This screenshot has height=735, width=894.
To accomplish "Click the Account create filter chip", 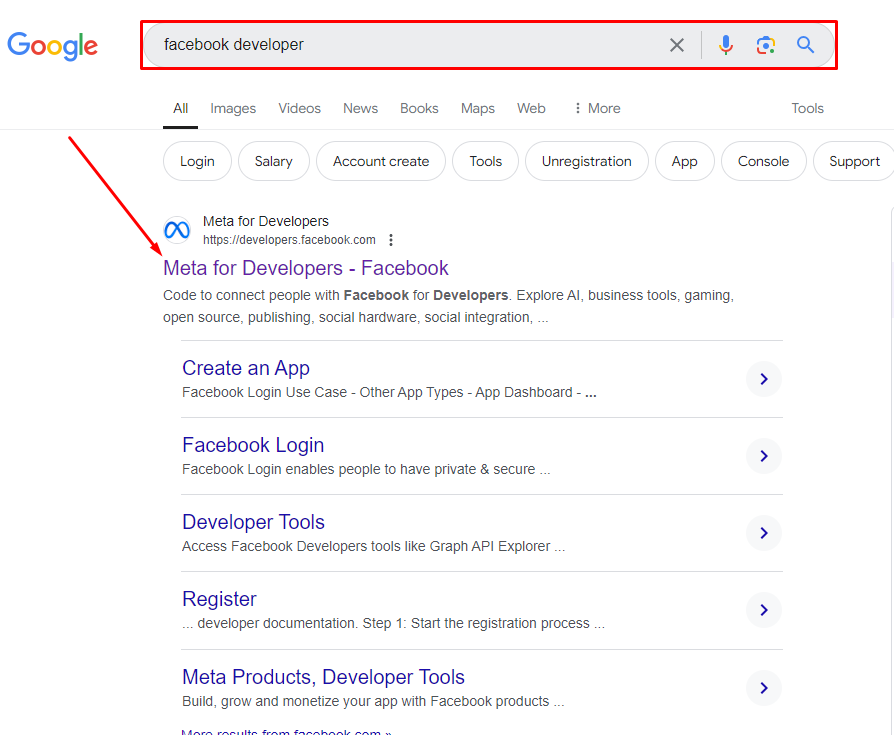I will click(380, 161).
